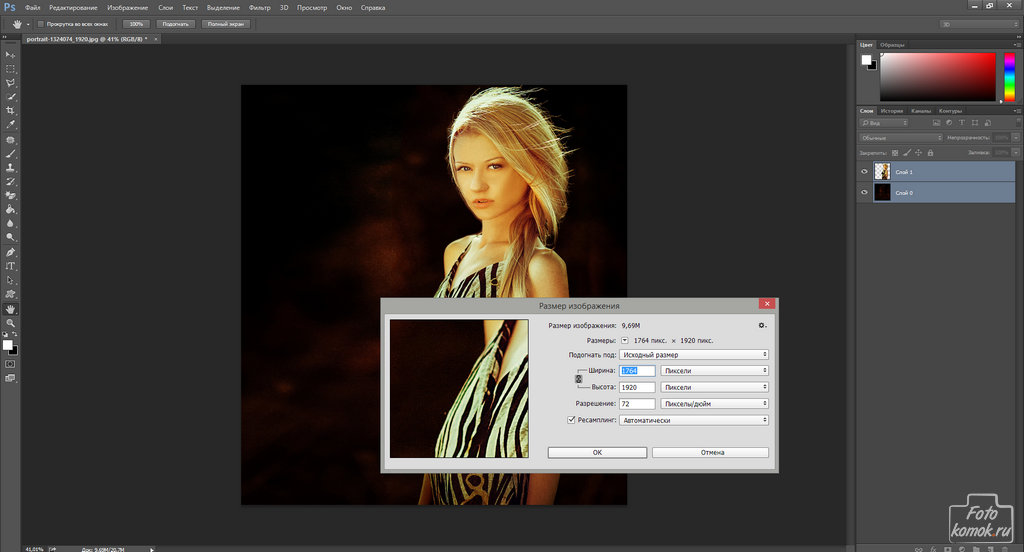
Task: Open the gear settings in image size dialog
Action: click(x=762, y=325)
